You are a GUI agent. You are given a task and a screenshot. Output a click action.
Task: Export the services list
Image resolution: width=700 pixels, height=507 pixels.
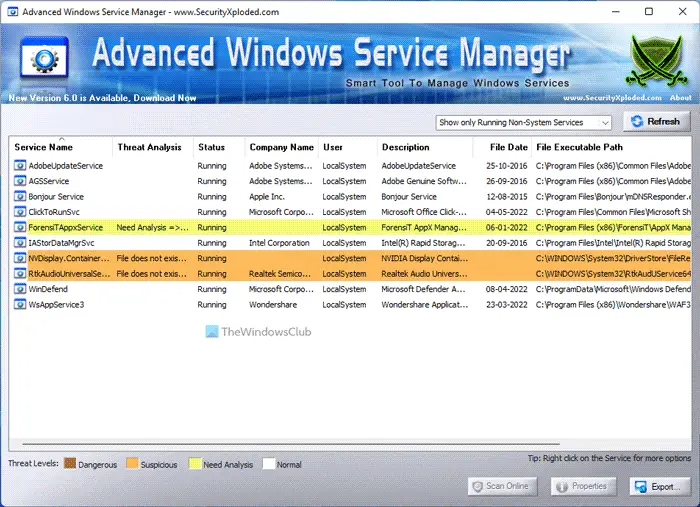(x=660, y=486)
